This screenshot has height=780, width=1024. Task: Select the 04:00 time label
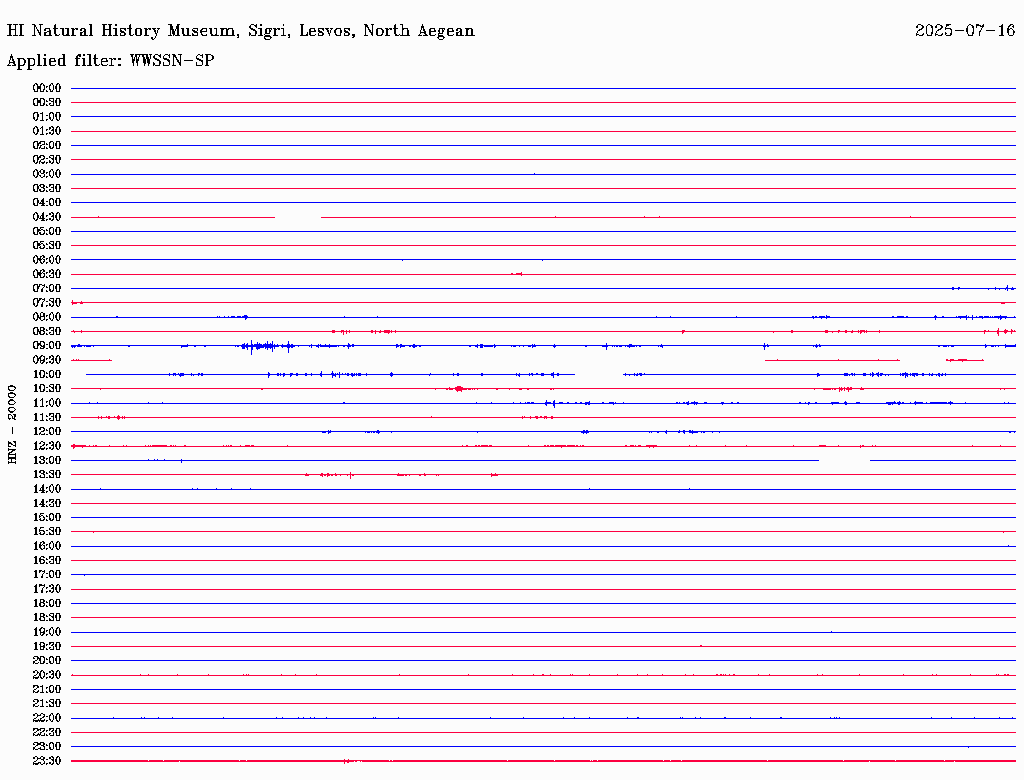47,203
